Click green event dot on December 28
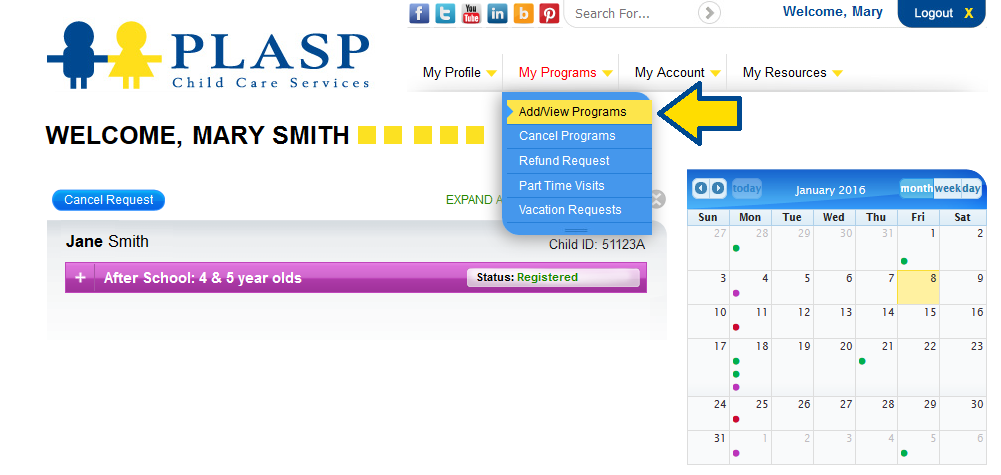The image size is (1001, 475). point(736,248)
